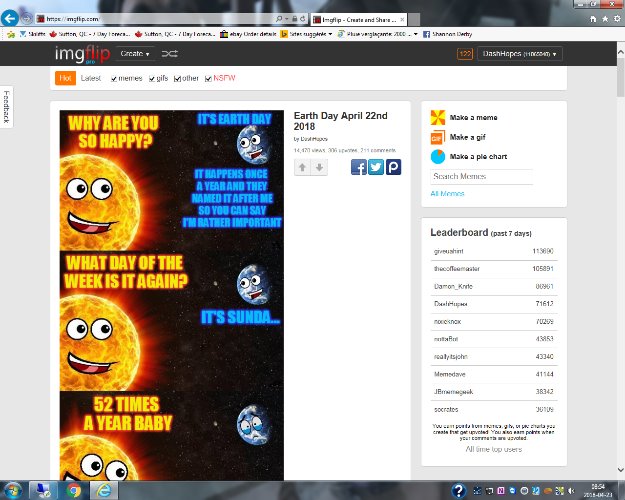Click the Make a pie chart icon
Image resolution: width=625 pixels, height=500 pixels.
[x=438, y=157]
